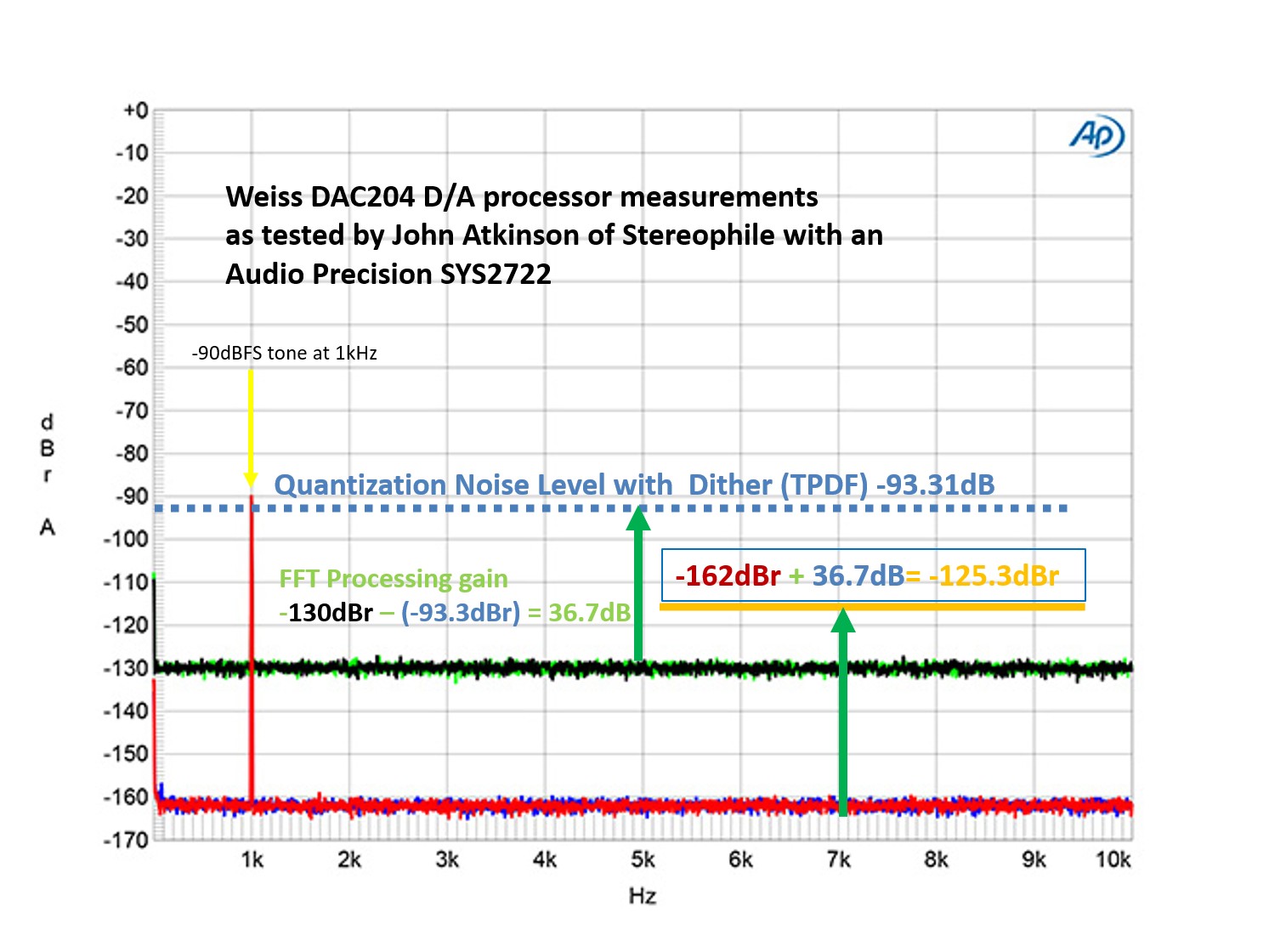
Task: Click the "FFT Processing gain" green text
Action: pos(393,580)
